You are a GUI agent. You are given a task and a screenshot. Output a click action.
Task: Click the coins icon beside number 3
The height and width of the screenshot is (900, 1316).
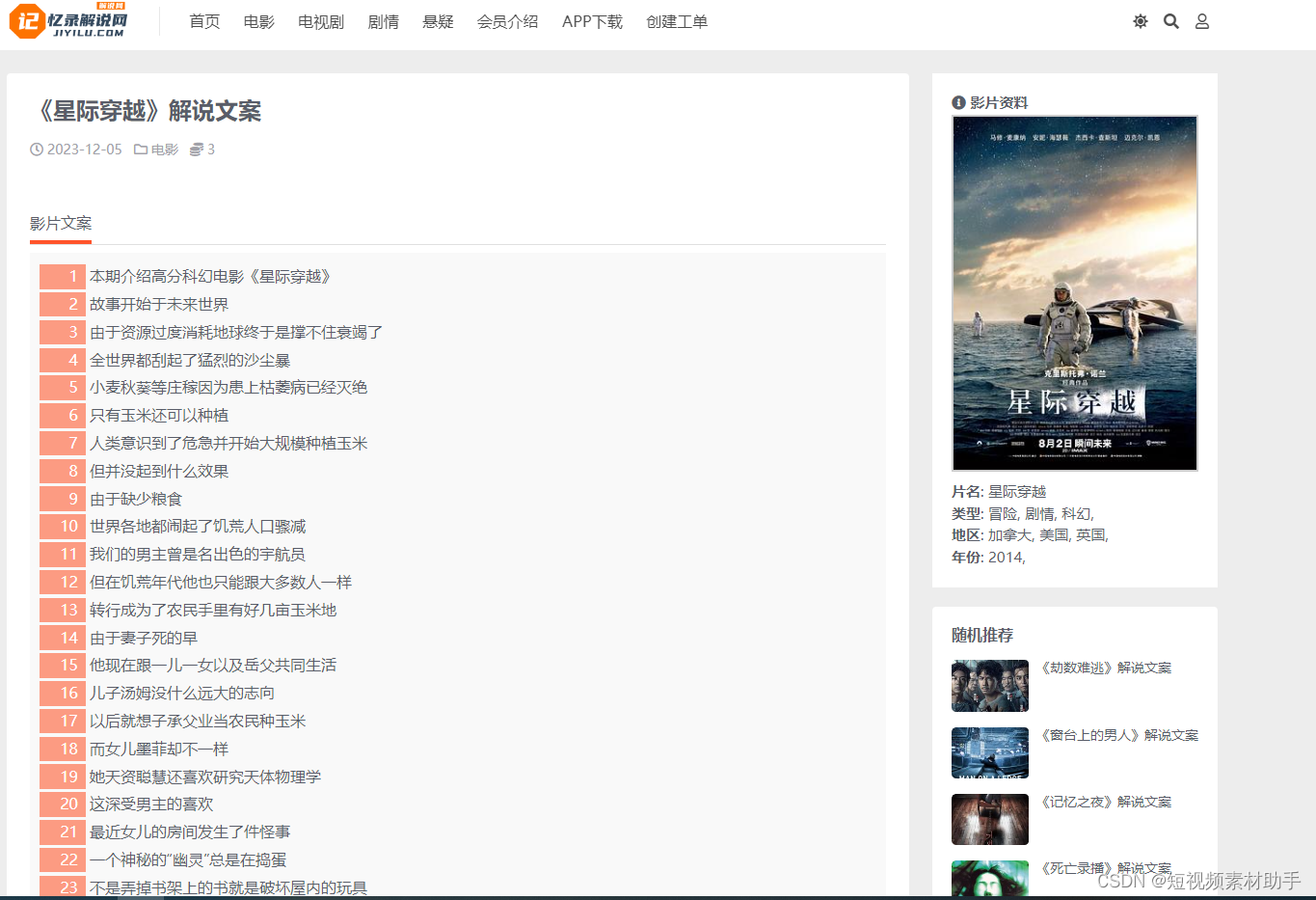click(x=197, y=150)
